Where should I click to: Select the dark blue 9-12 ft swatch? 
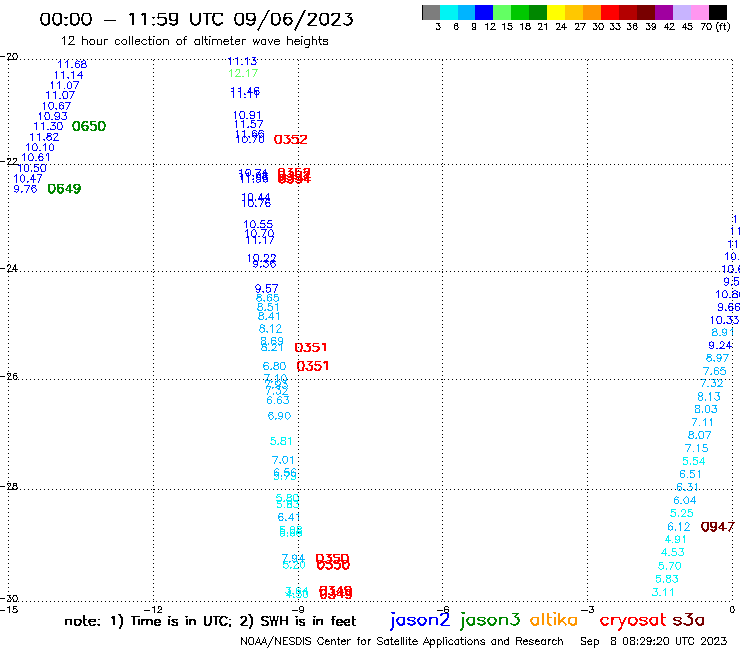(484, 12)
